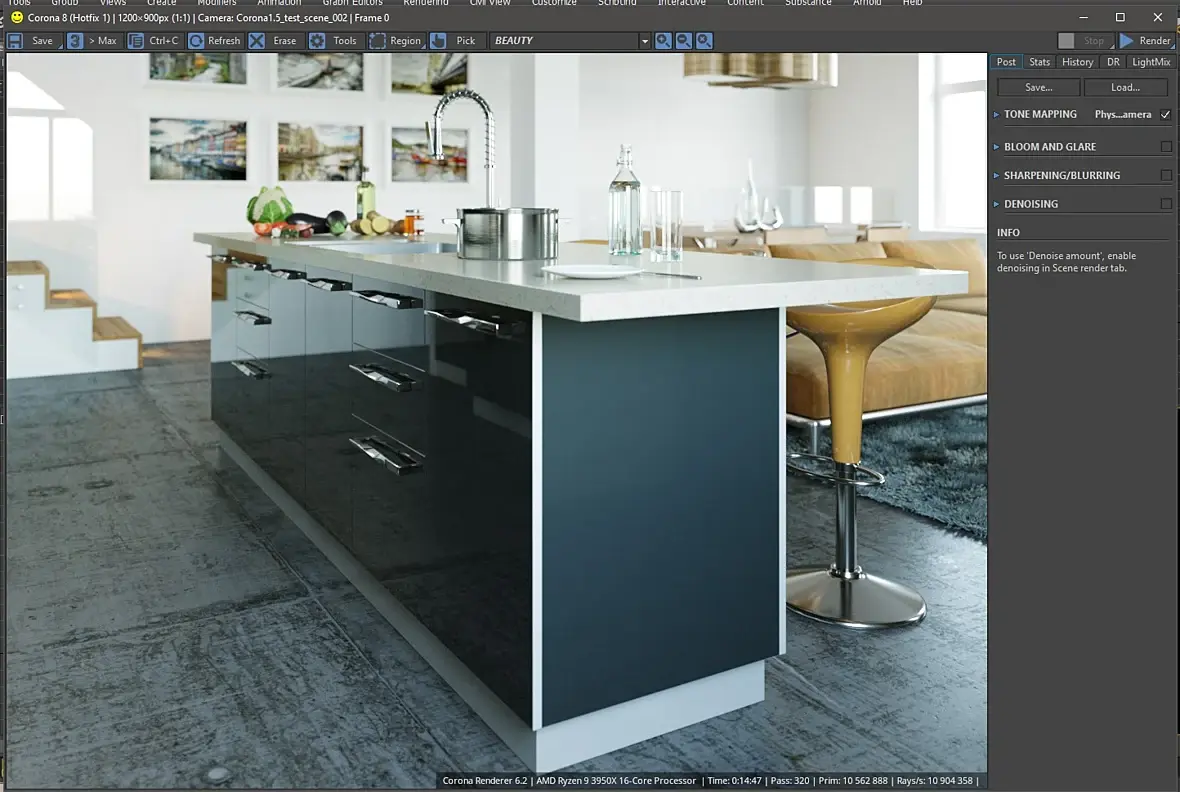Screen dimensions: 1180x792
Task: Click the Load... button
Action: (x=1126, y=87)
